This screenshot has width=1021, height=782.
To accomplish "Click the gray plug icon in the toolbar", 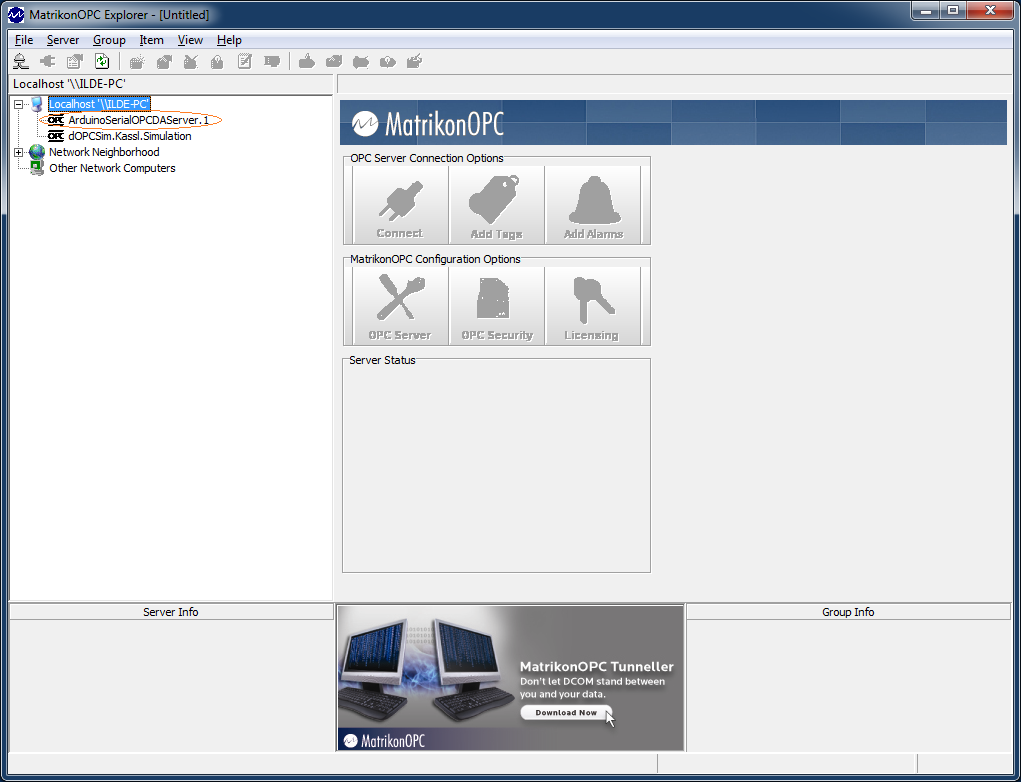I will pyautogui.click(x=48, y=62).
